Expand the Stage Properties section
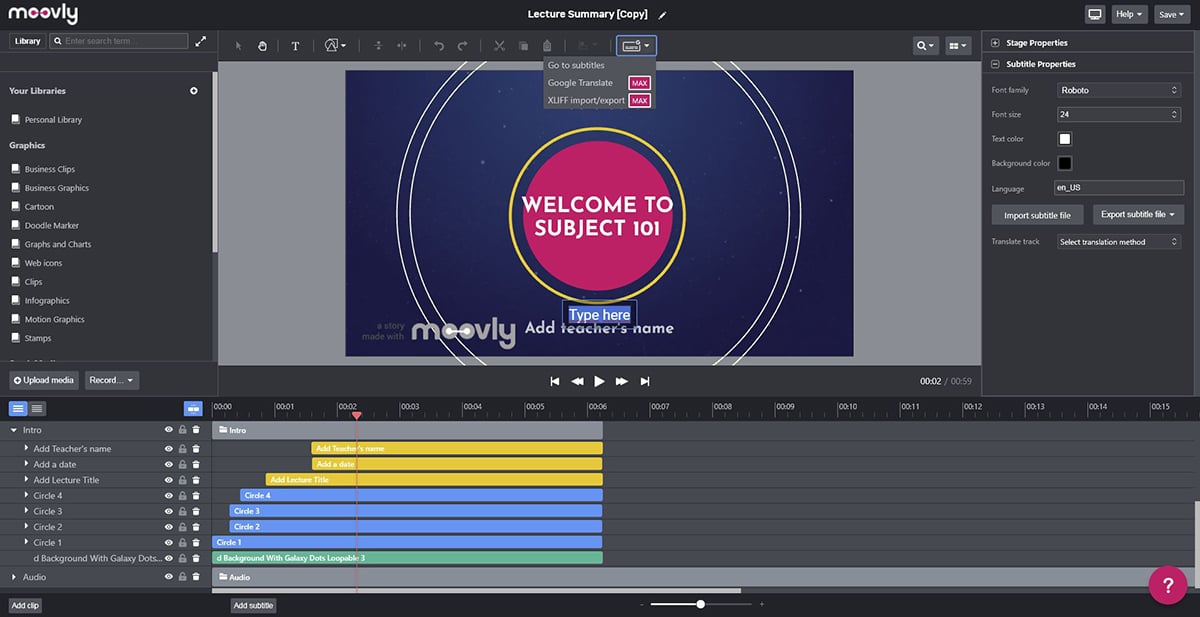The width and height of the screenshot is (1200, 617). pyautogui.click(x=996, y=43)
